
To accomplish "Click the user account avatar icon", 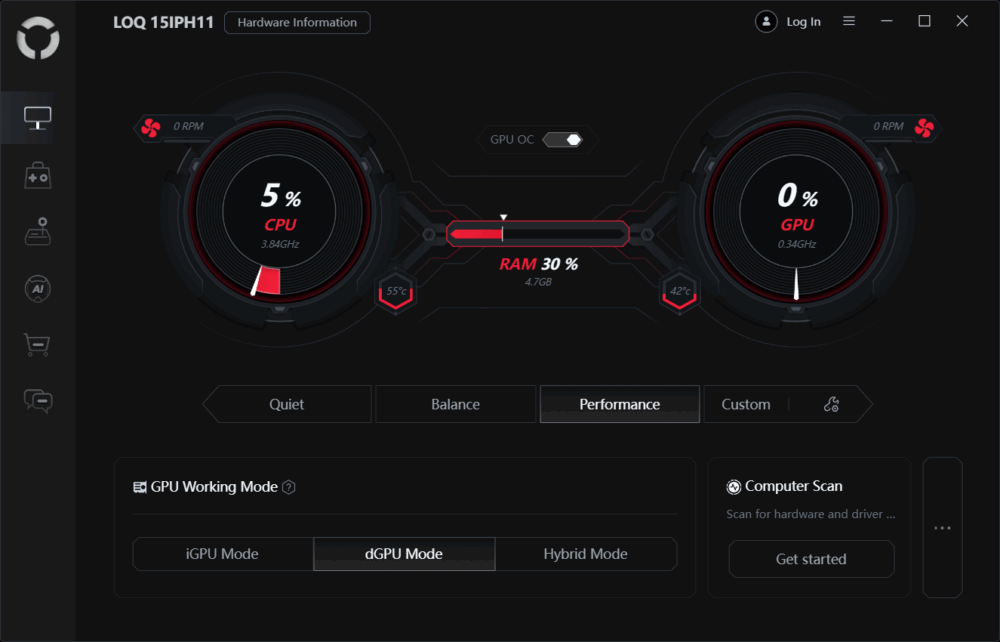I will [766, 22].
